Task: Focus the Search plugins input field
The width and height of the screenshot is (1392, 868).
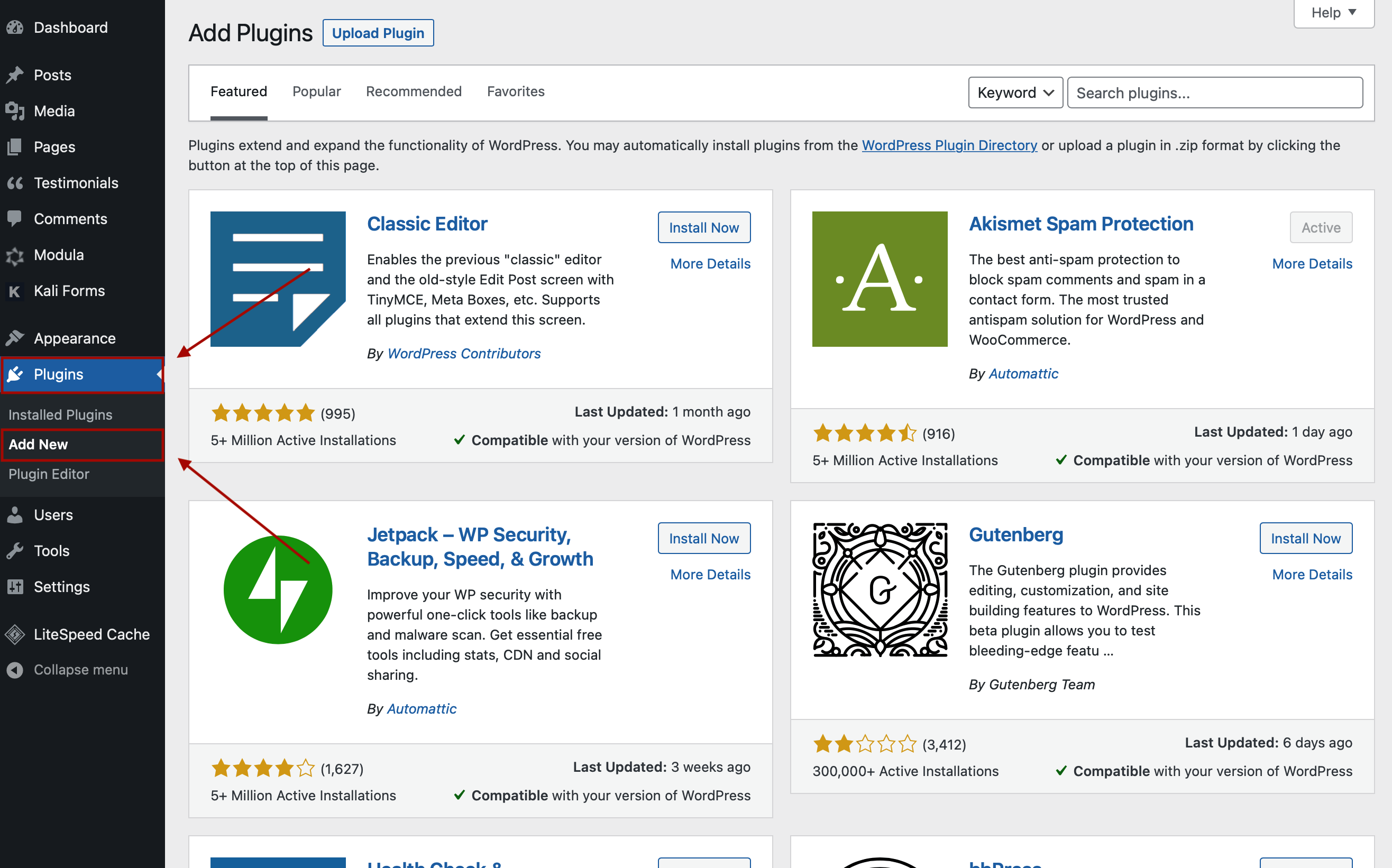Action: [x=1214, y=93]
